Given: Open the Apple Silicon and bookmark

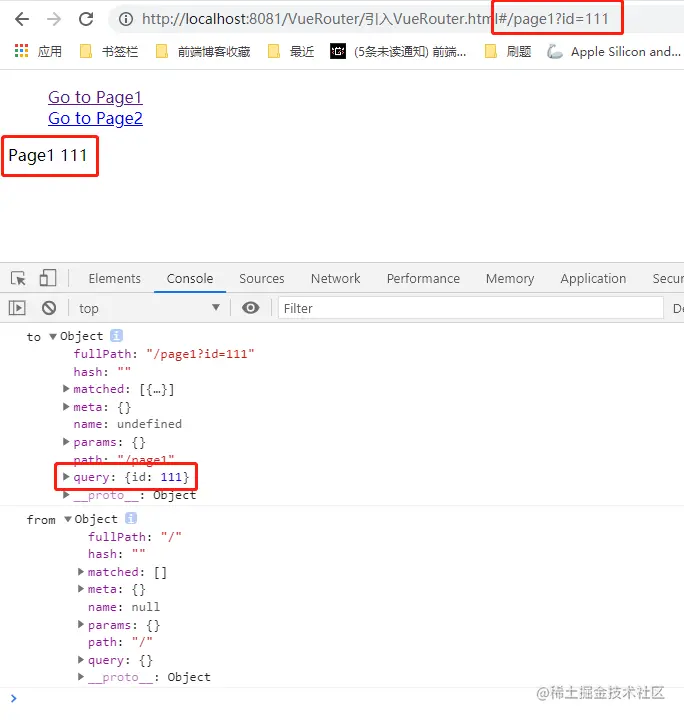Looking at the screenshot, I should click(613, 51).
